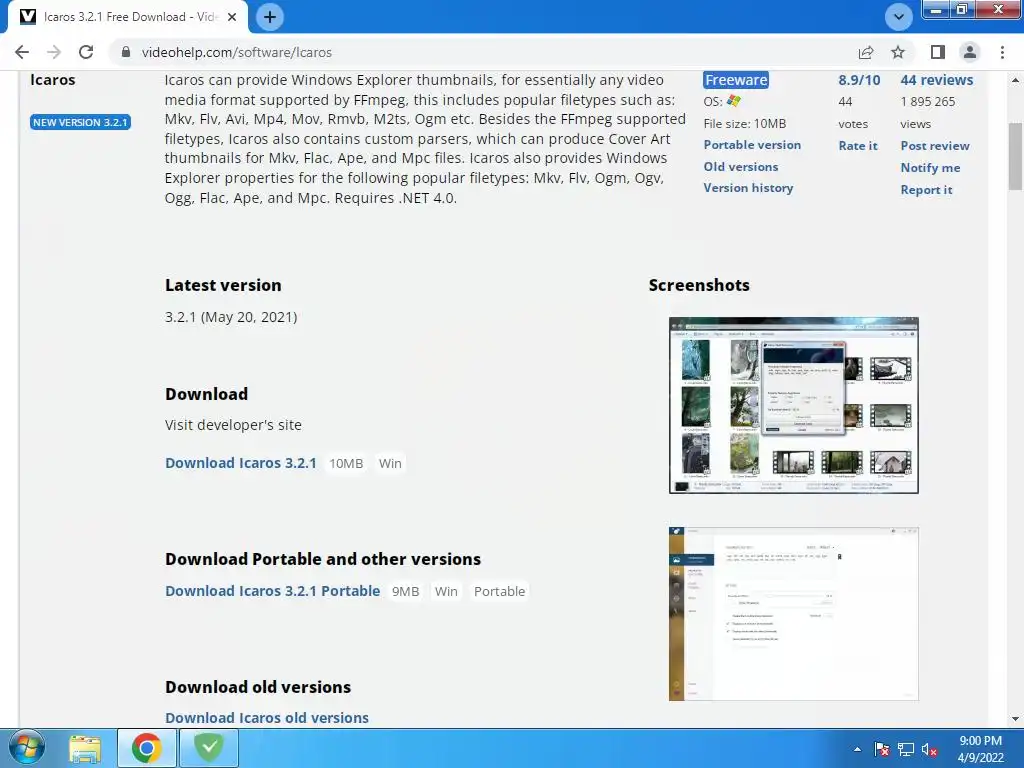Viewport: 1024px width, 768px height.
Task: Open the browser side panel
Action: [x=937, y=52]
